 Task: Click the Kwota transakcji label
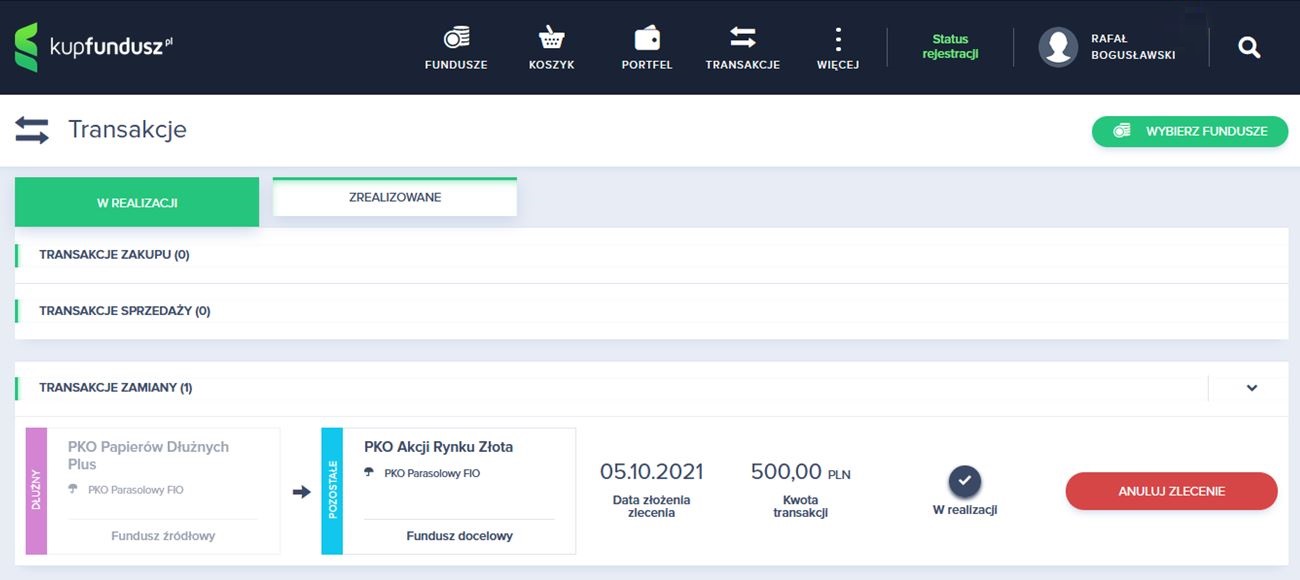(x=801, y=506)
